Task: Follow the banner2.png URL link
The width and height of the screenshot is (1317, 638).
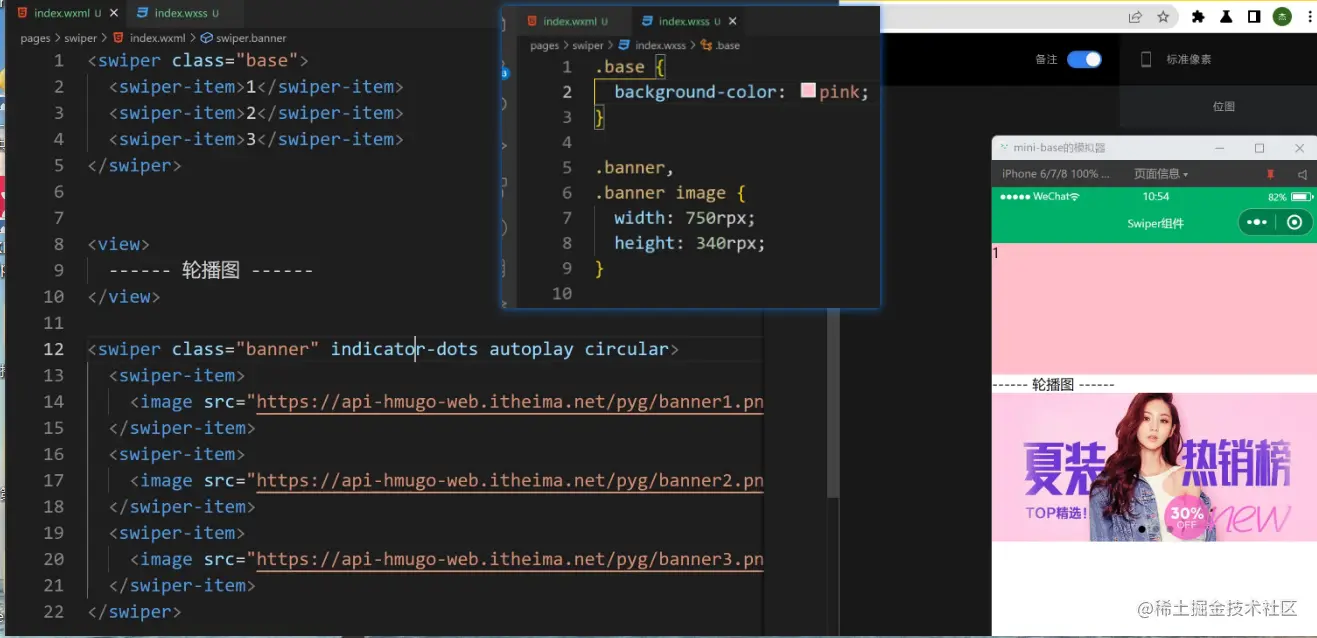Action: [510, 481]
